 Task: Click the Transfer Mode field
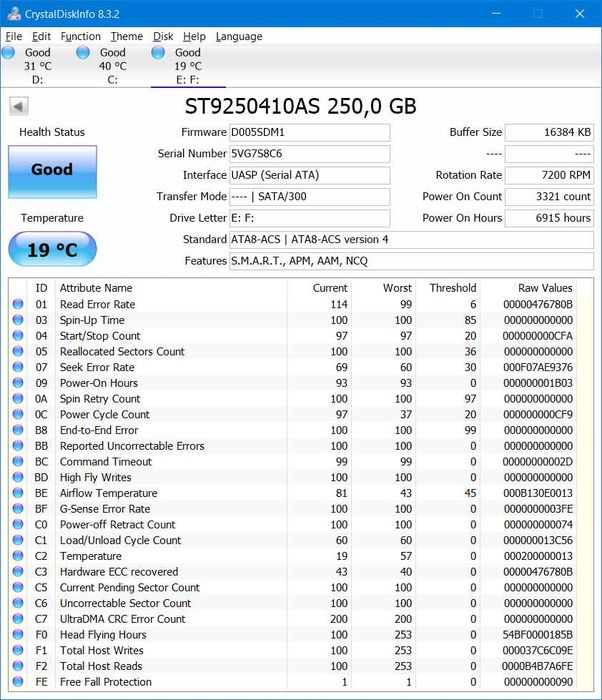(309, 197)
